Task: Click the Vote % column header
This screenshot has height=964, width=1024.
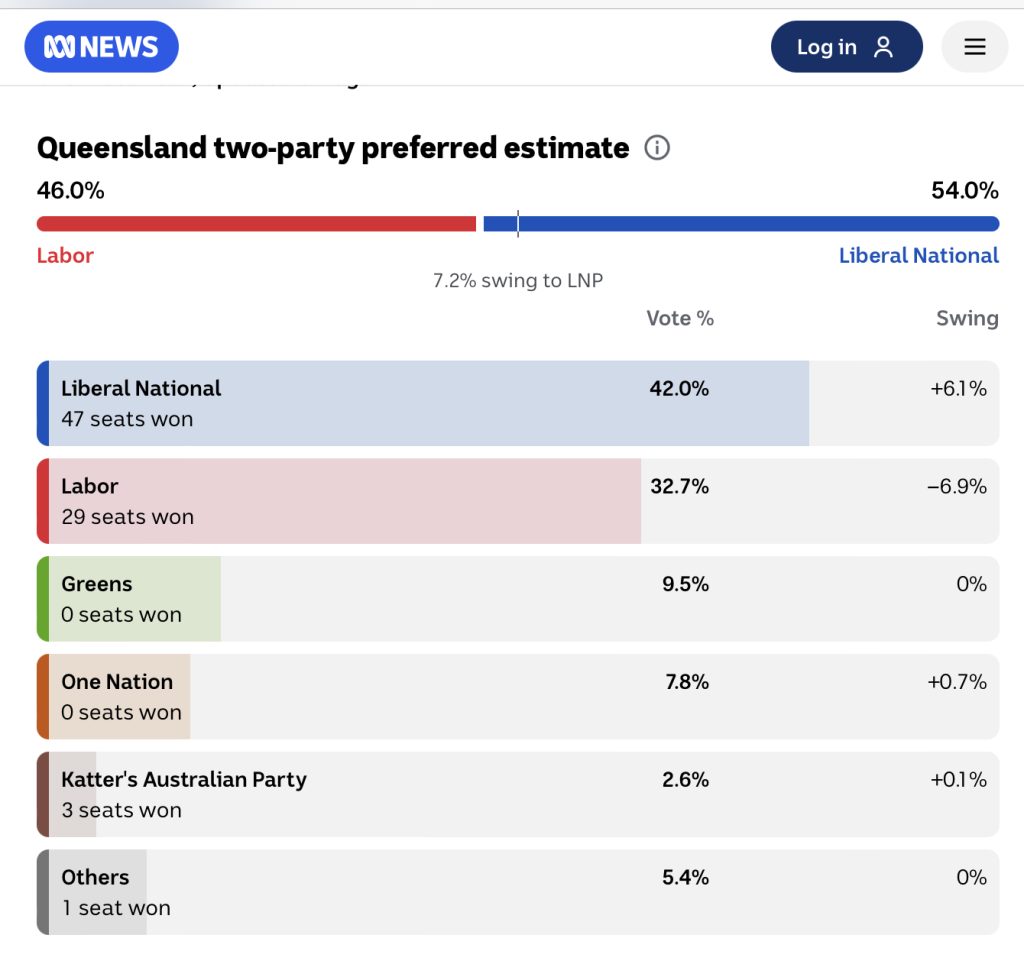Action: pyautogui.click(x=680, y=319)
